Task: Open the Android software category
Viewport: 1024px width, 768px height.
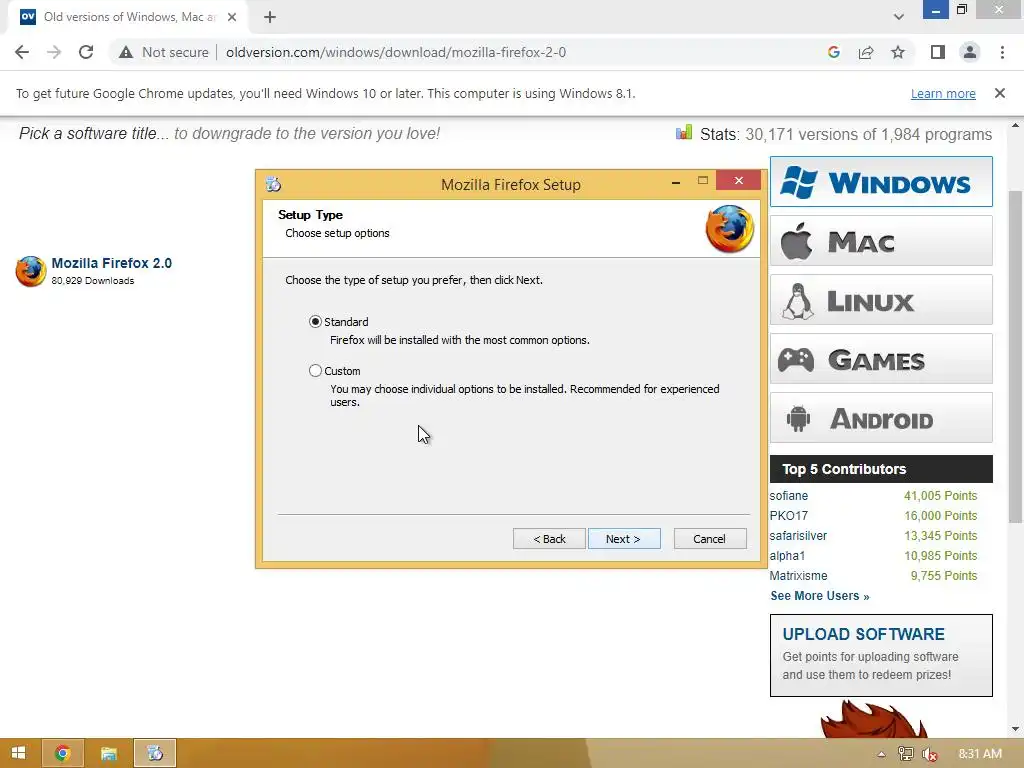Action: tap(881, 418)
